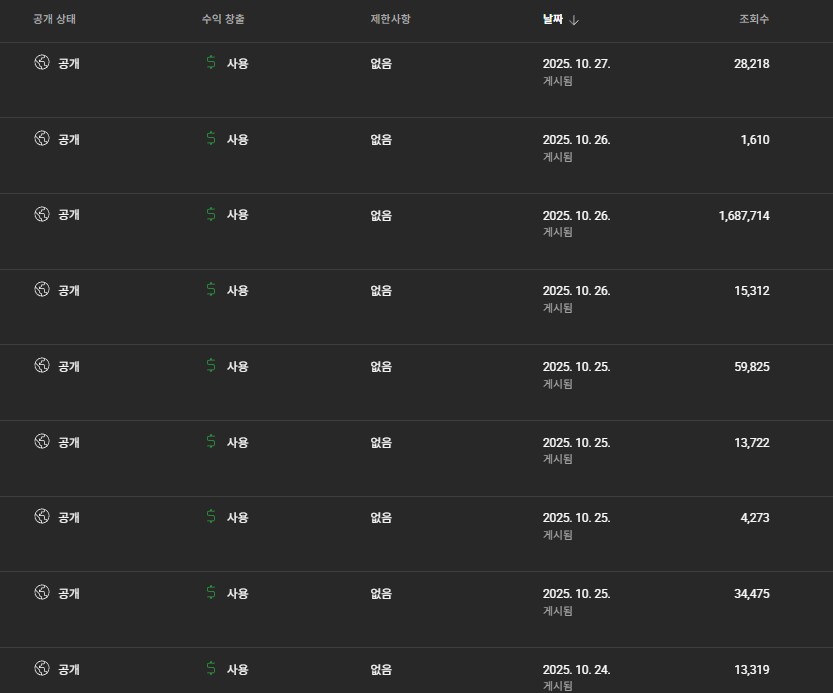Click the dollar icon in the 2025. 10. 24. row
Viewport: 833px width, 693px height.
[x=210, y=668]
